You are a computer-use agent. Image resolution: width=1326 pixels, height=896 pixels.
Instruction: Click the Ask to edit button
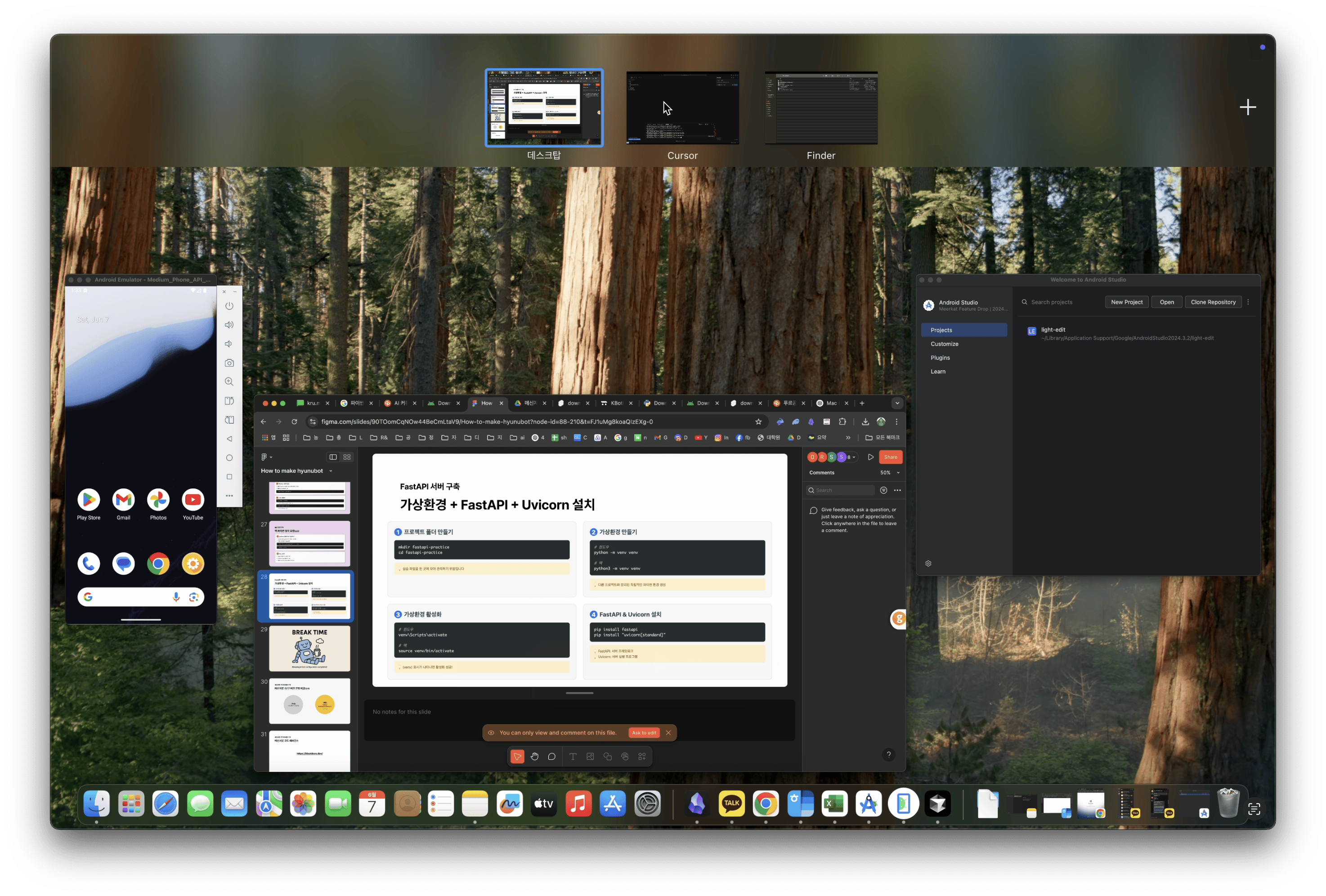click(x=644, y=733)
